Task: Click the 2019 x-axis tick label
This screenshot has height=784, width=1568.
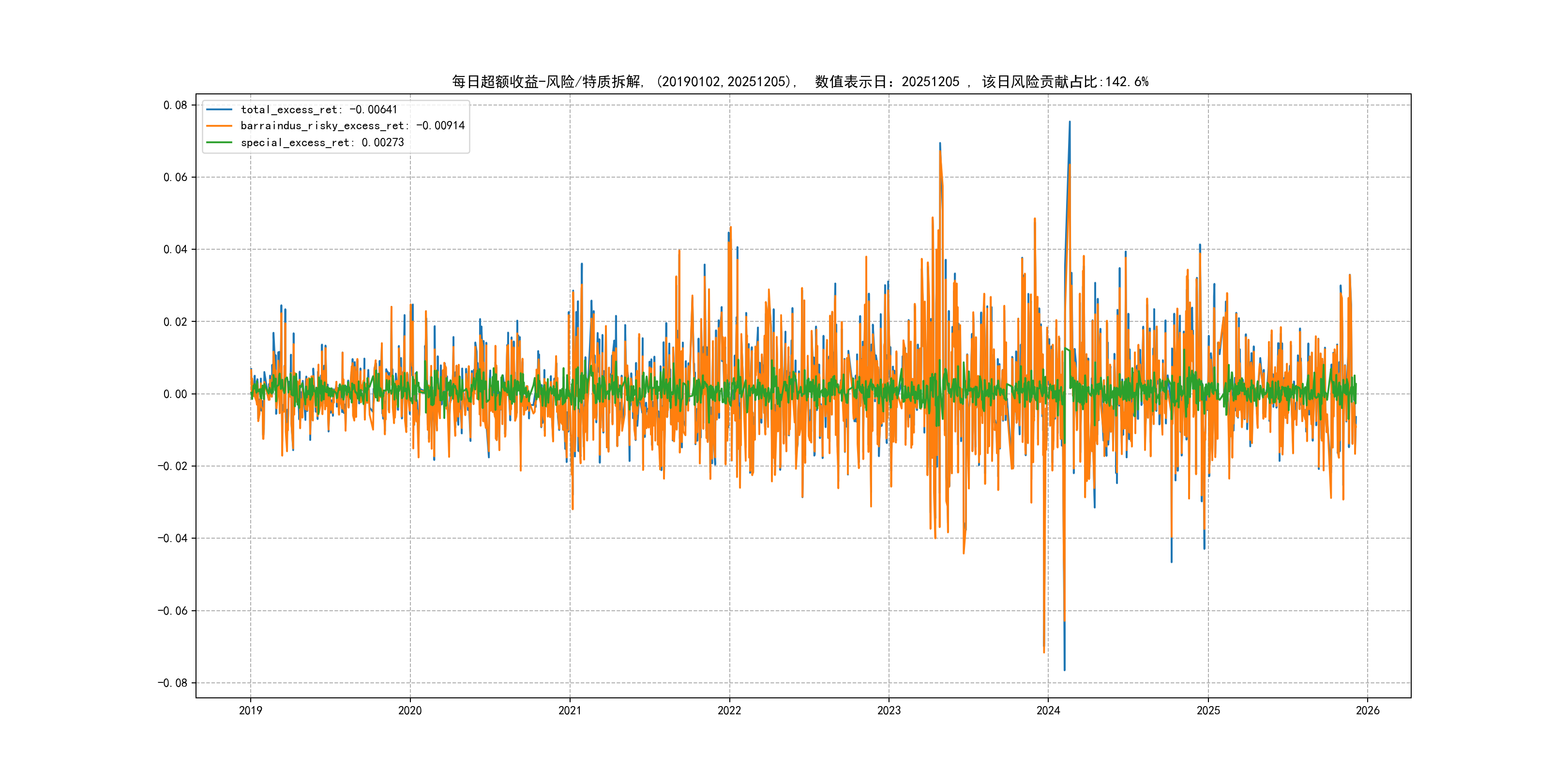Action: click(250, 710)
